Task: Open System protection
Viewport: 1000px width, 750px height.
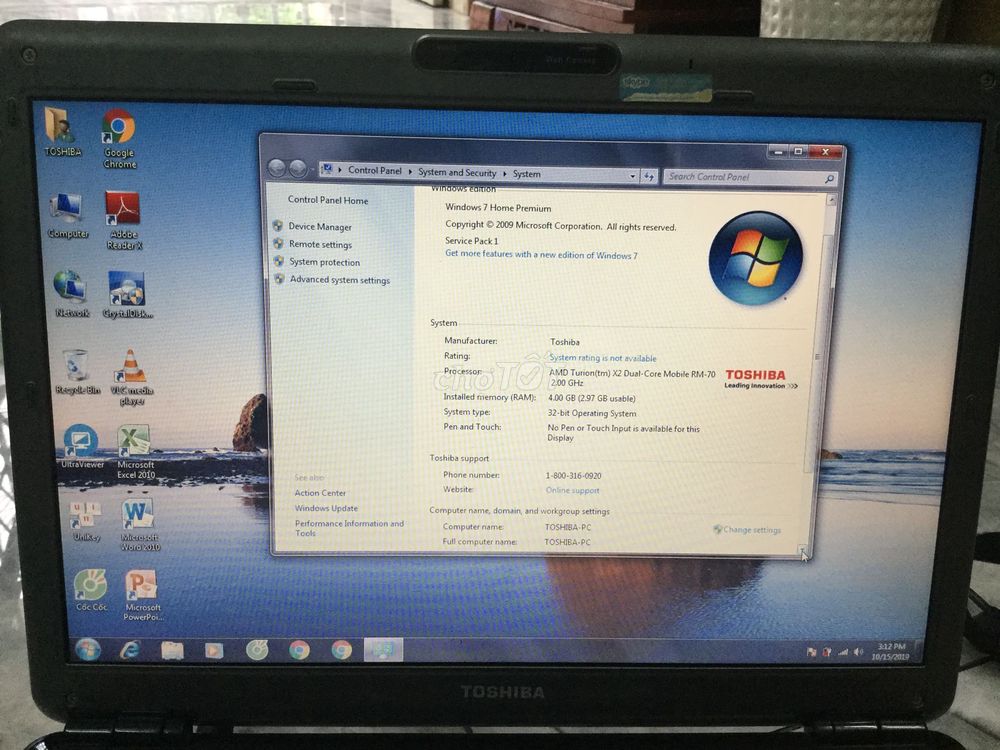Action: [x=325, y=262]
